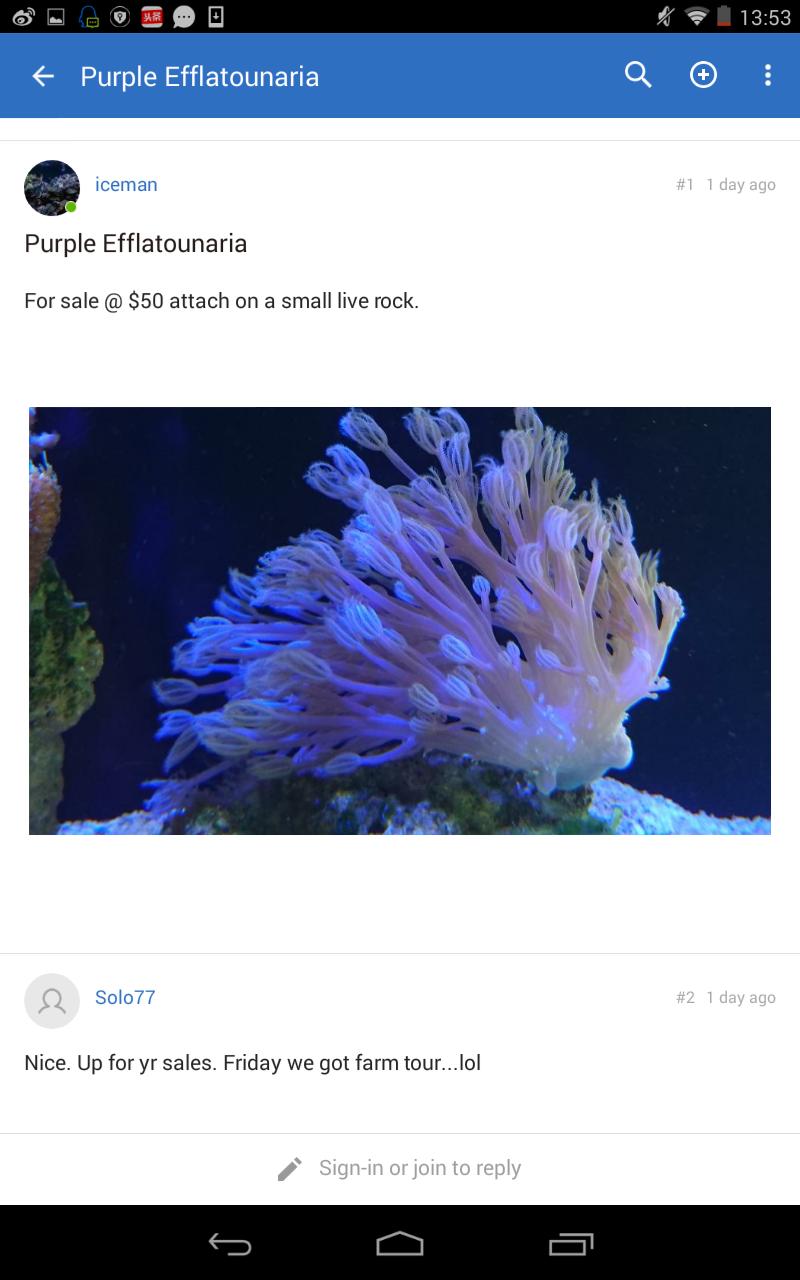Tap the Wi-Fi status icon
Viewport: 800px width, 1280px height.
[x=696, y=16]
